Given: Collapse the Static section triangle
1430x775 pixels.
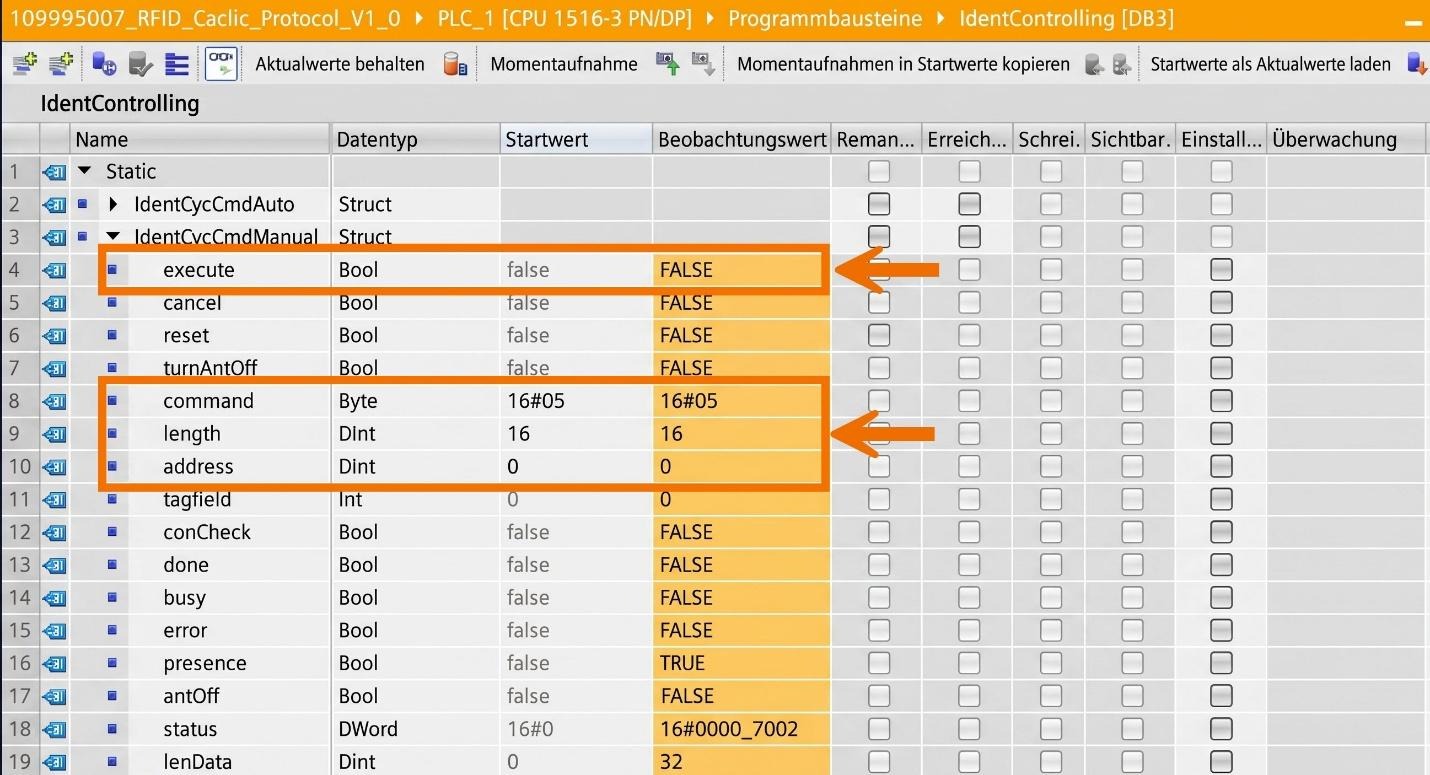Looking at the screenshot, I should (85, 171).
